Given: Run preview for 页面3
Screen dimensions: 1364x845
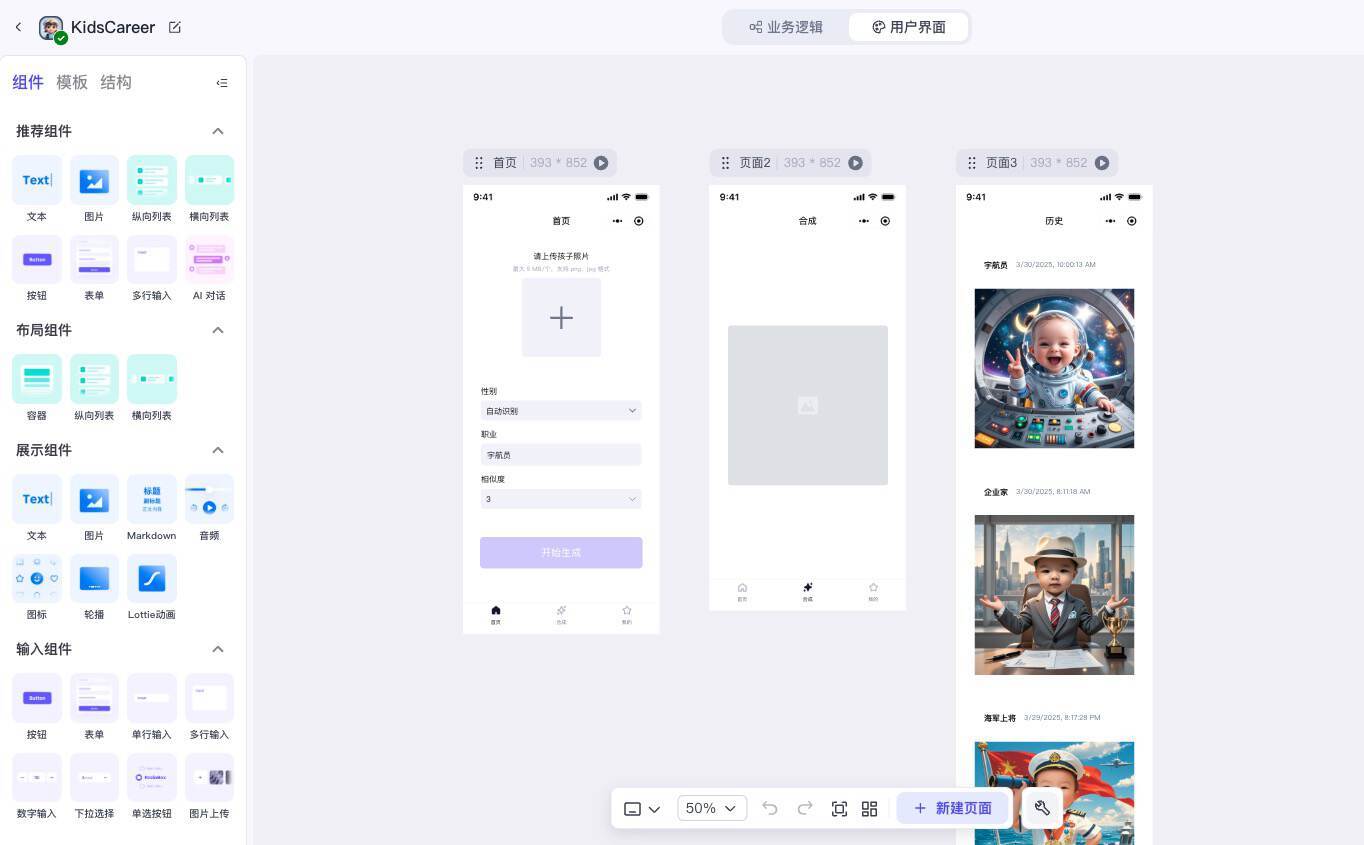Looking at the screenshot, I should (1103, 162).
